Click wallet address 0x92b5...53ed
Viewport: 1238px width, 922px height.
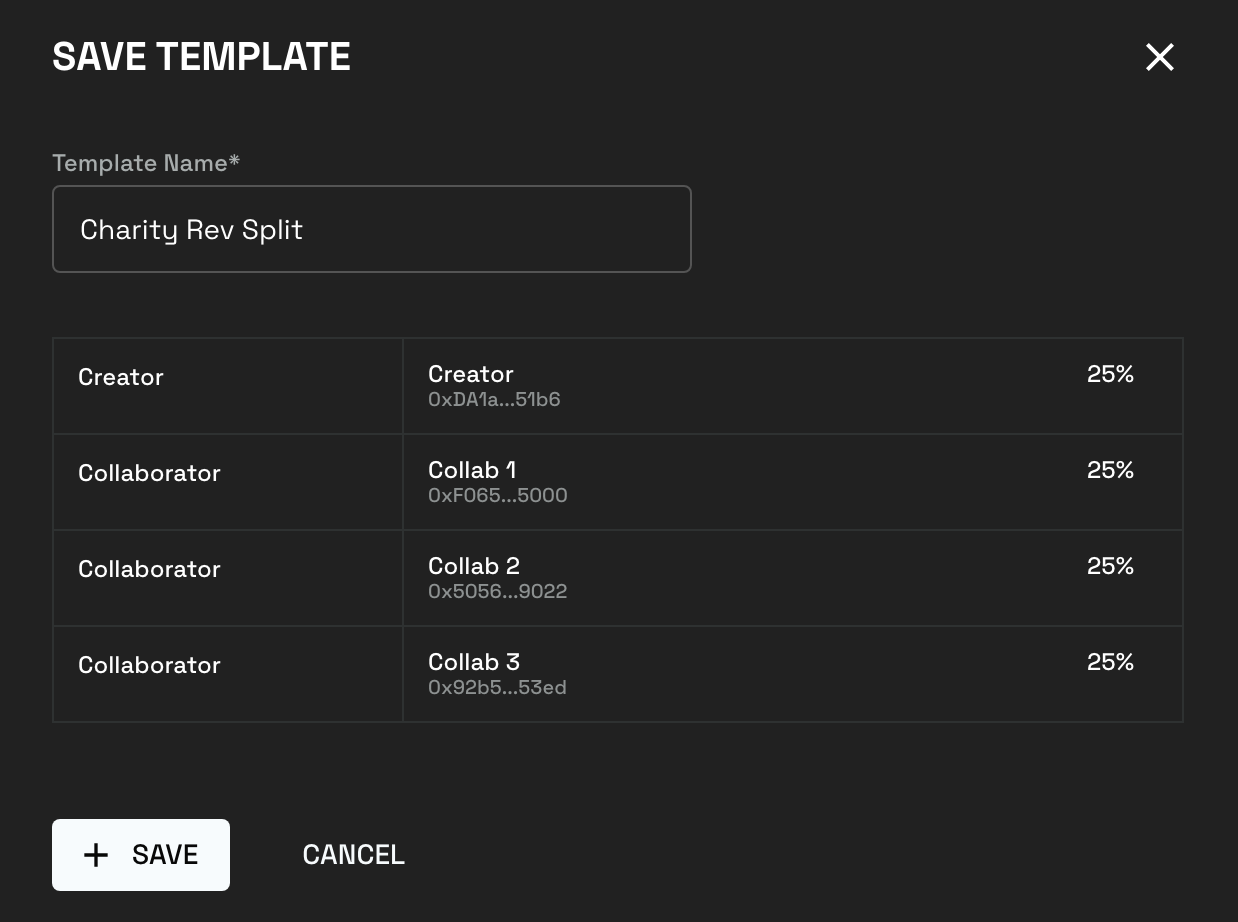coord(497,688)
